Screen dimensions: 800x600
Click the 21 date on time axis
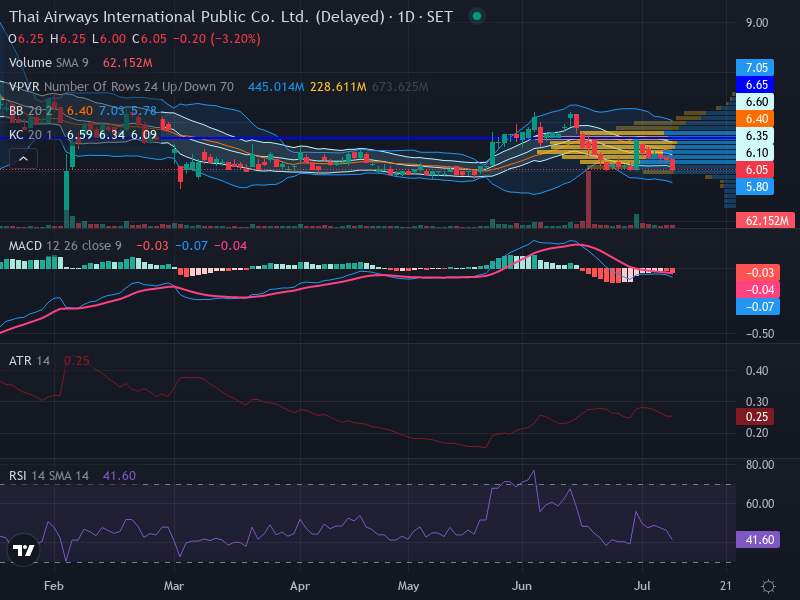(x=726, y=586)
